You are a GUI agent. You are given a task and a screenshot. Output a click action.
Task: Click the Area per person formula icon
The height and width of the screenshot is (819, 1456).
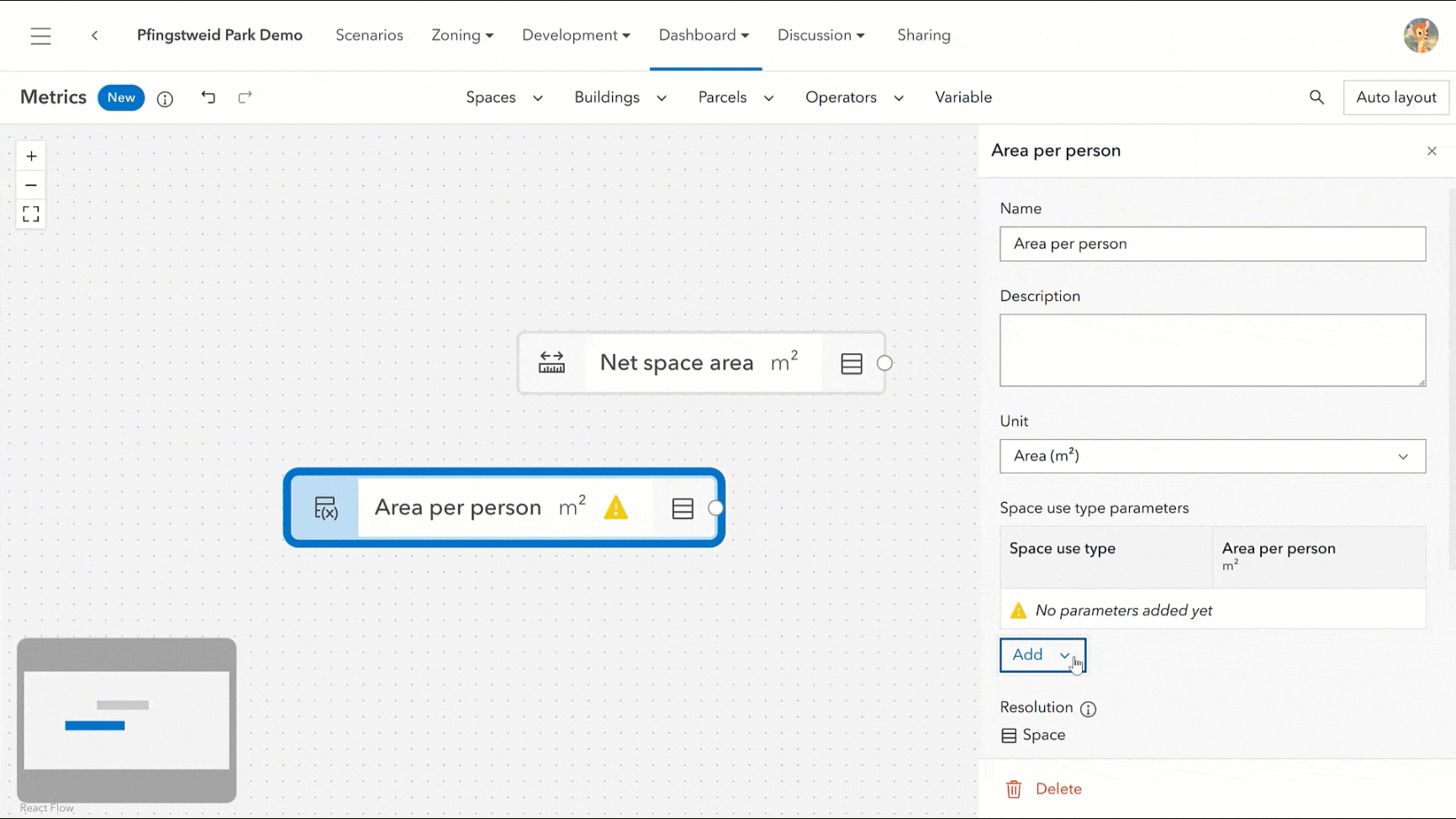325,508
